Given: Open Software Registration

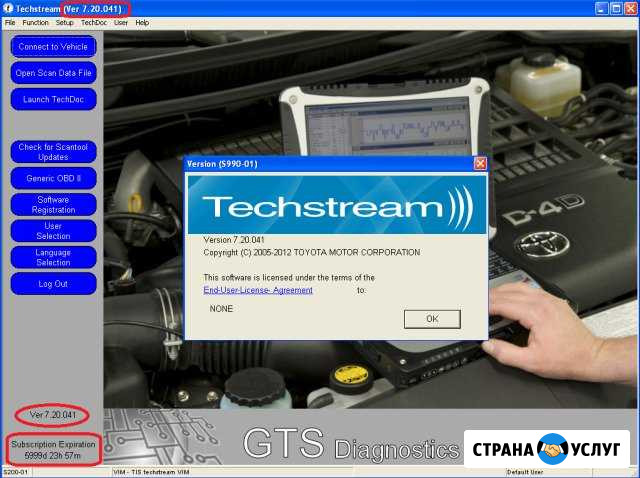Looking at the screenshot, I should pyautogui.click(x=53, y=205).
